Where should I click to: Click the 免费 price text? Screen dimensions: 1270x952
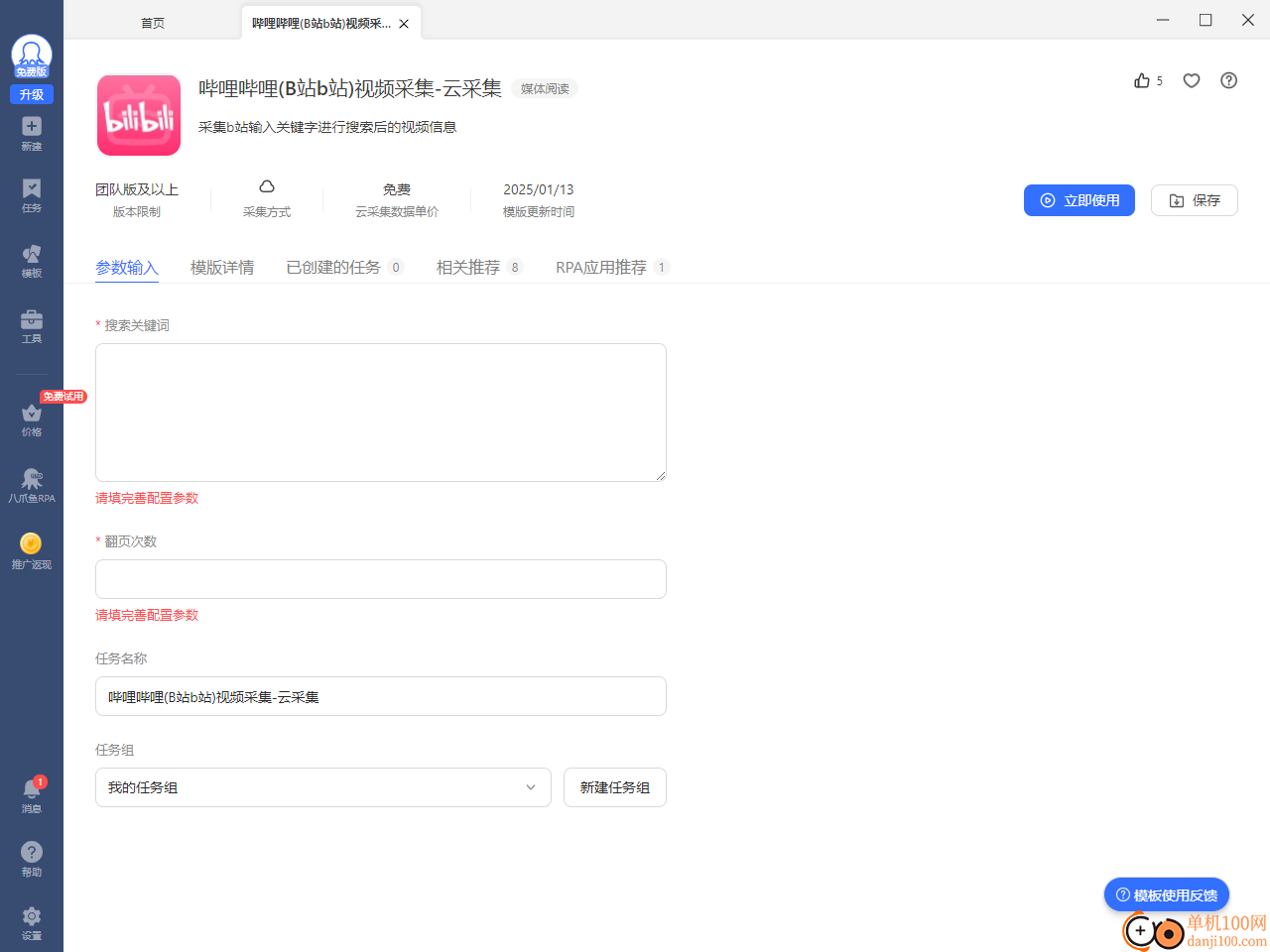(397, 189)
